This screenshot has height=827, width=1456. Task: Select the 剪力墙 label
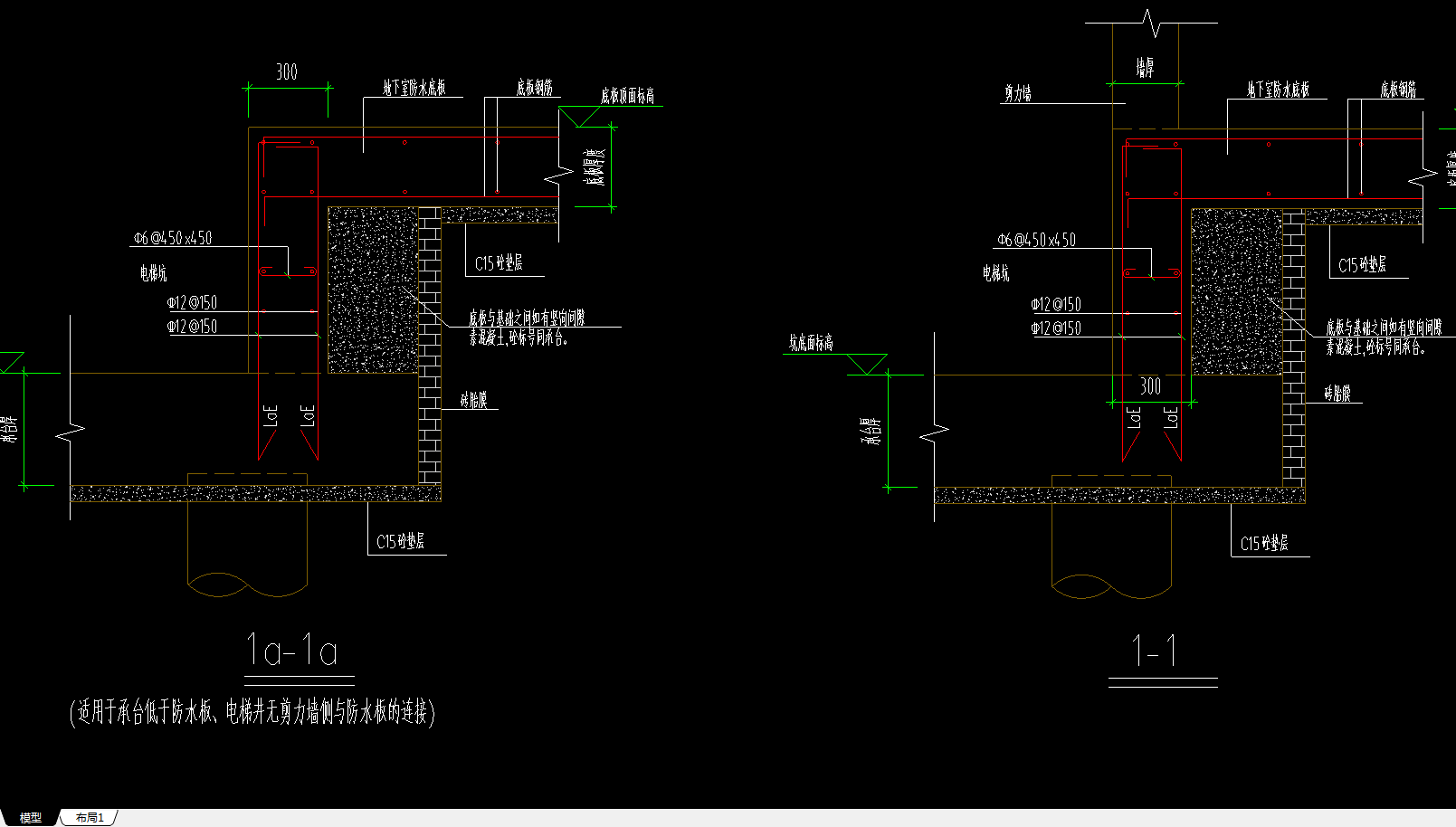pyautogui.click(x=1018, y=93)
